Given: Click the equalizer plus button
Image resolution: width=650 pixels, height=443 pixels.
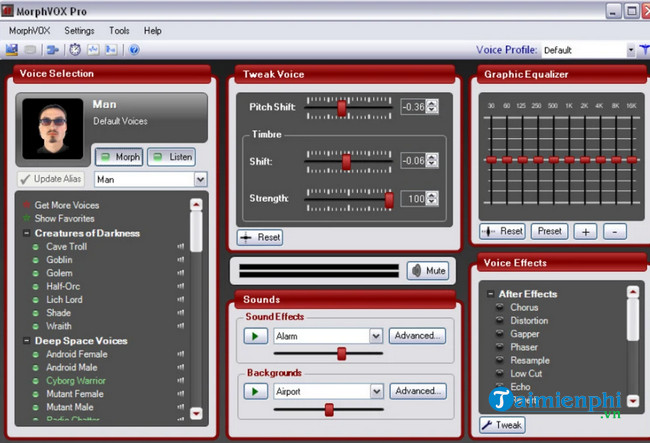Looking at the screenshot, I should [585, 232].
